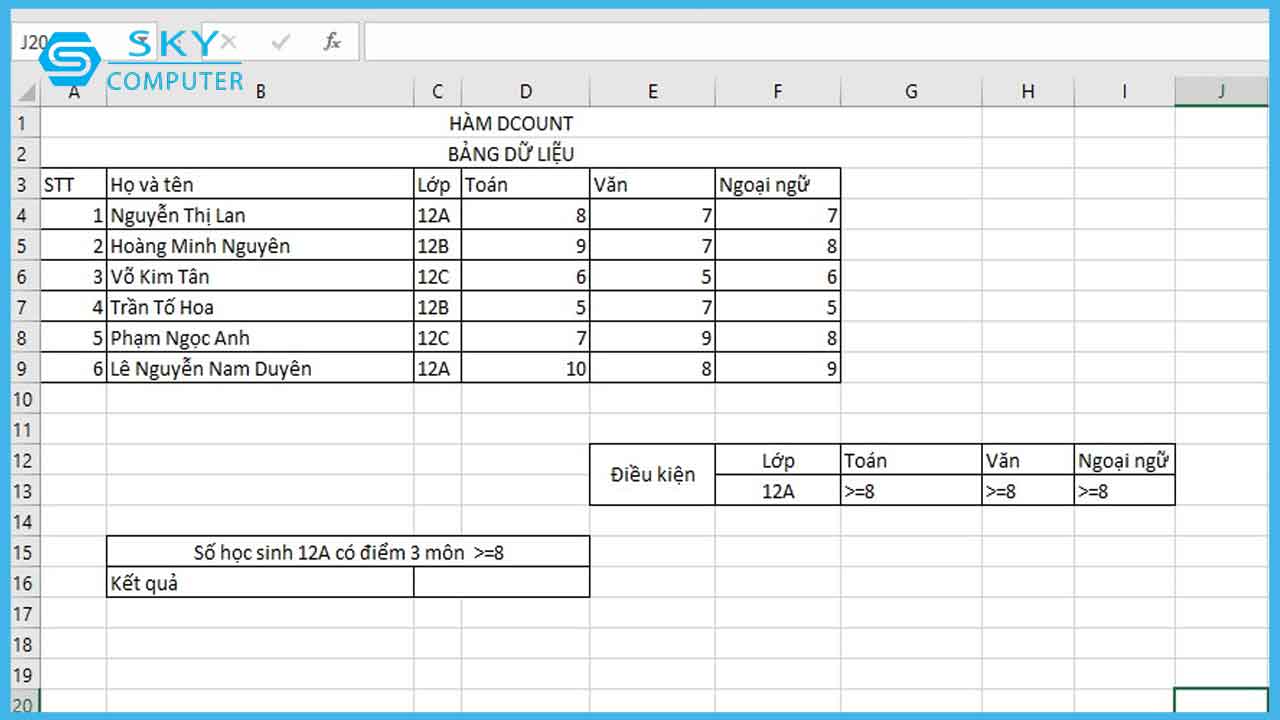This screenshot has height=720, width=1280.
Task: Click the Ngoại ngữ score 9 in row 9
Action: pos(778,369)
